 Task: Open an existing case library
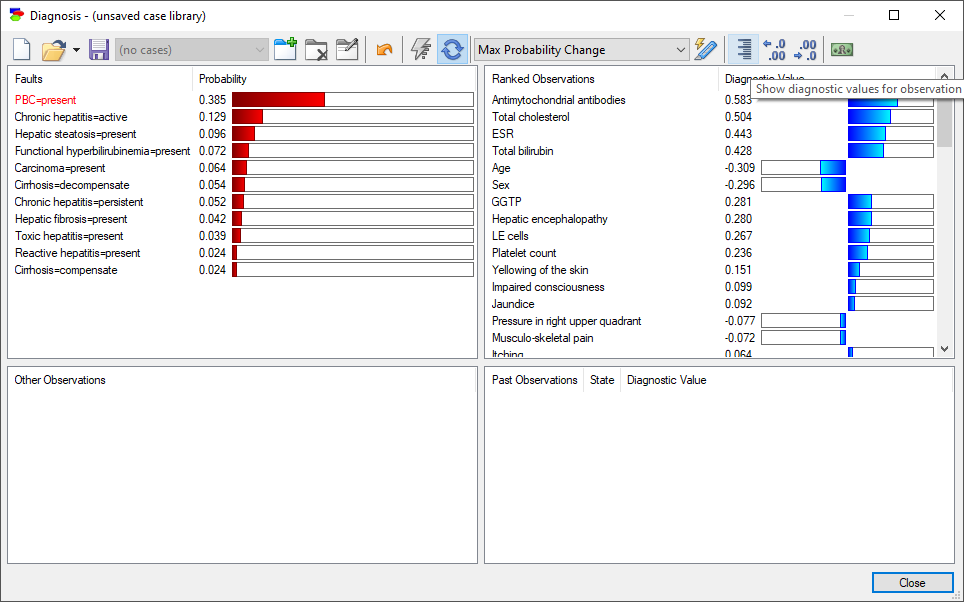click(54, 49)
